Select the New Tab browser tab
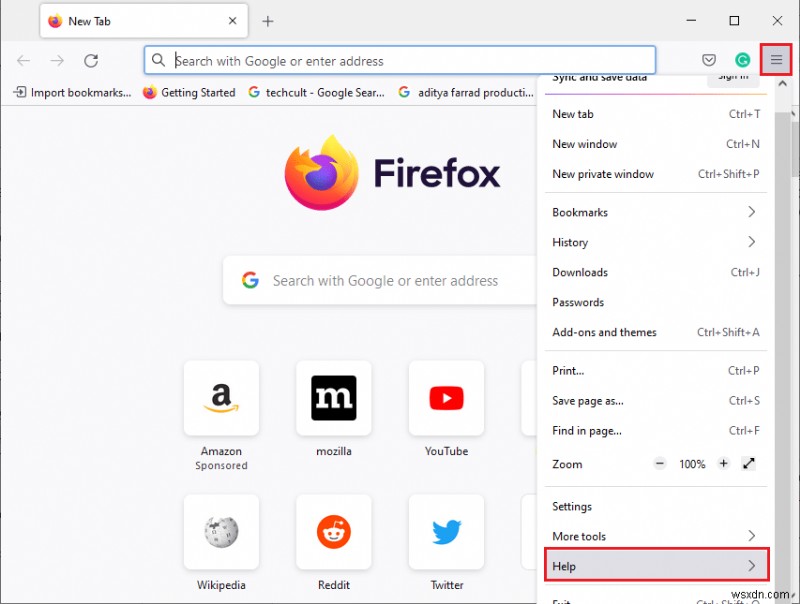800x604 pixels. [144, 21]
